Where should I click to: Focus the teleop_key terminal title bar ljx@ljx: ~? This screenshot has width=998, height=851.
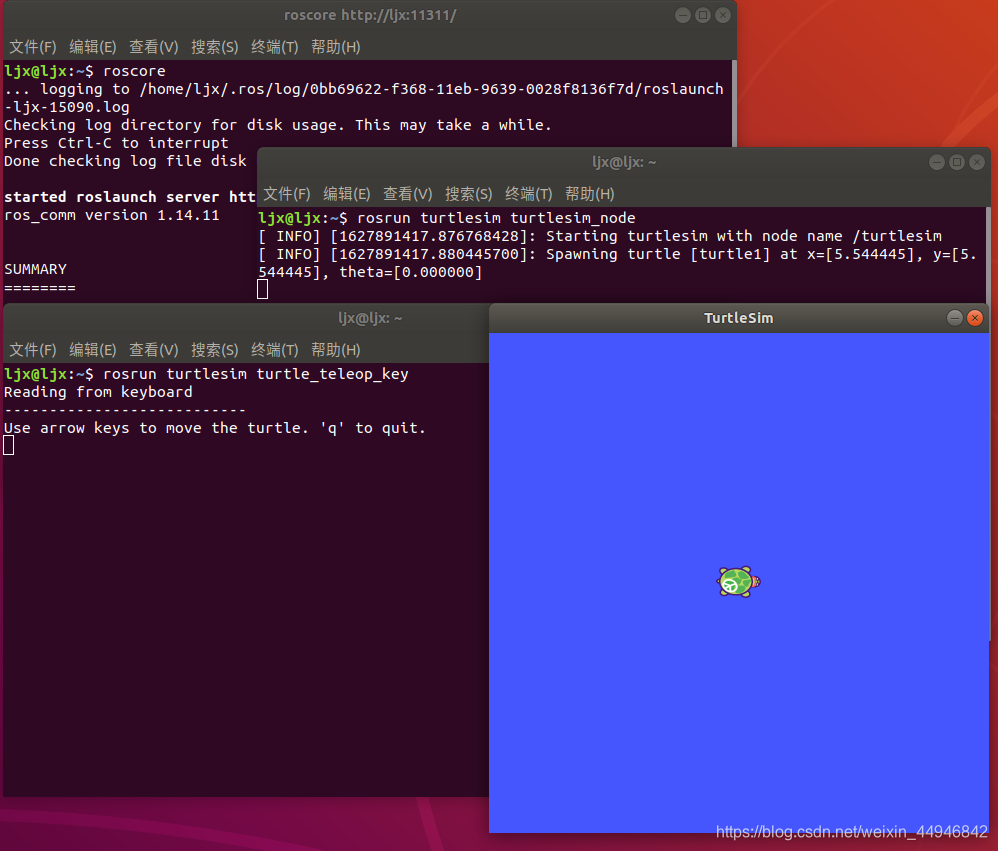coord(246,318)
